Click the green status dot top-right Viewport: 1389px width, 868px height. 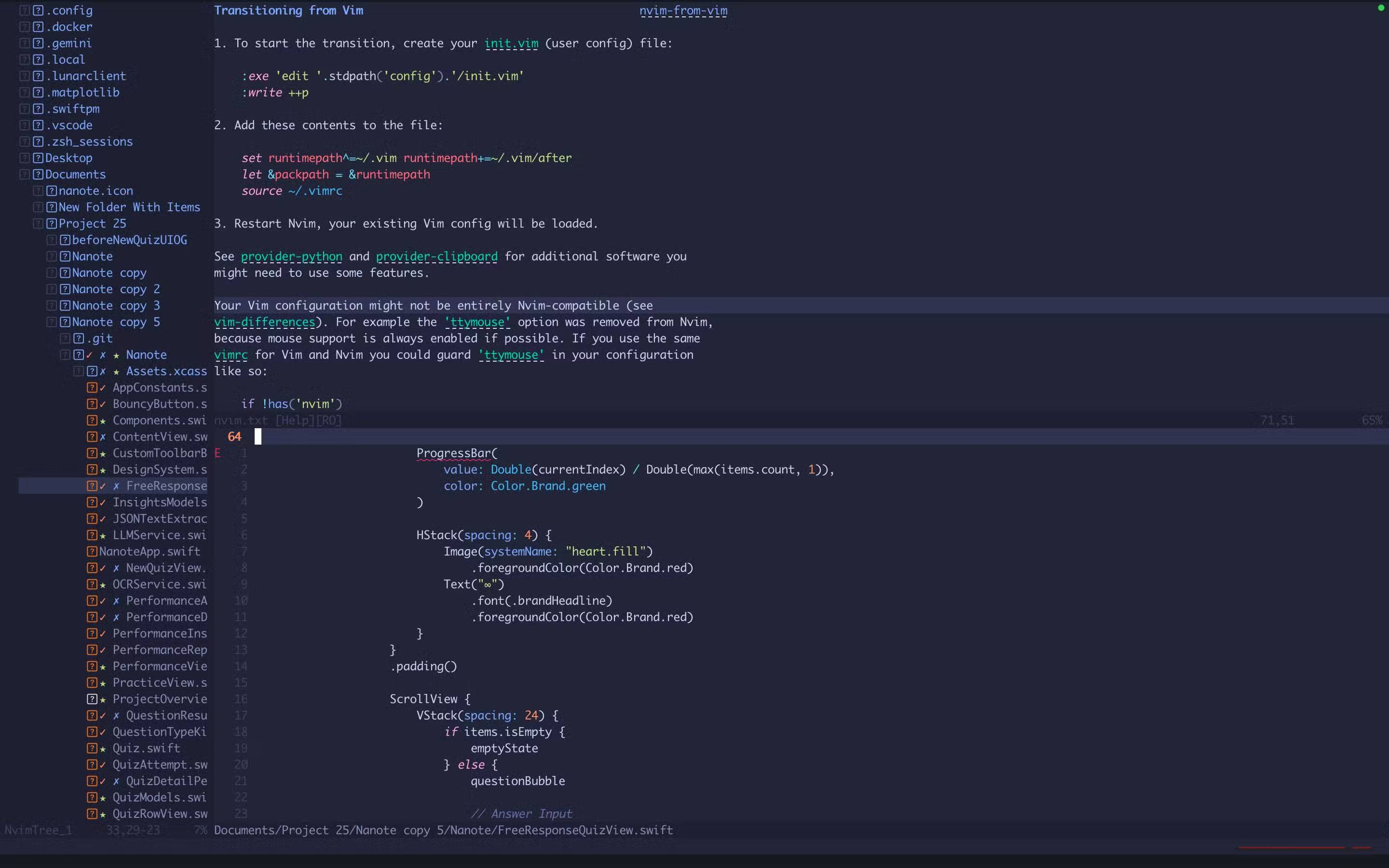1380,7
